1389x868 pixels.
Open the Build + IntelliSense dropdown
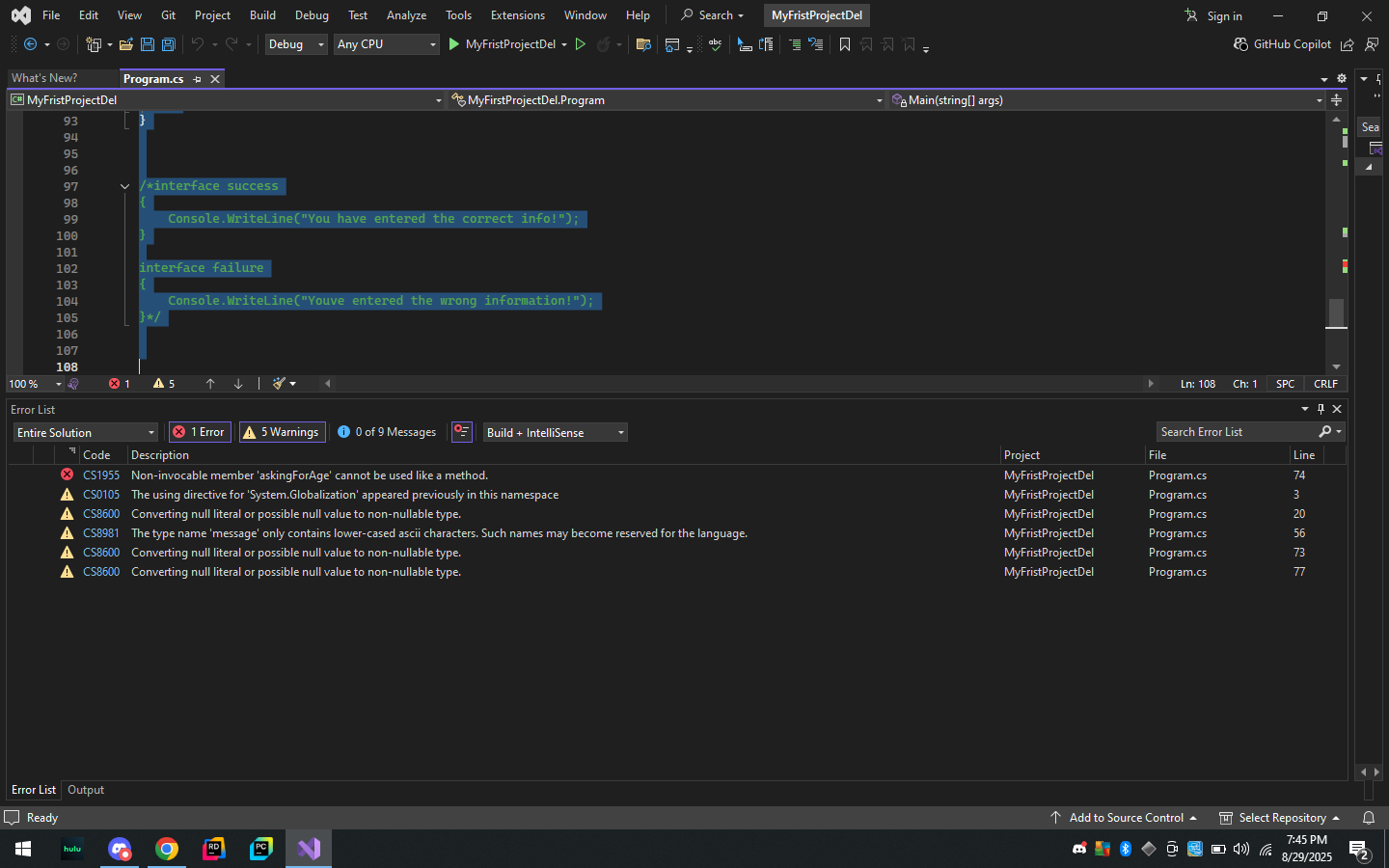[x=555, y=432]
